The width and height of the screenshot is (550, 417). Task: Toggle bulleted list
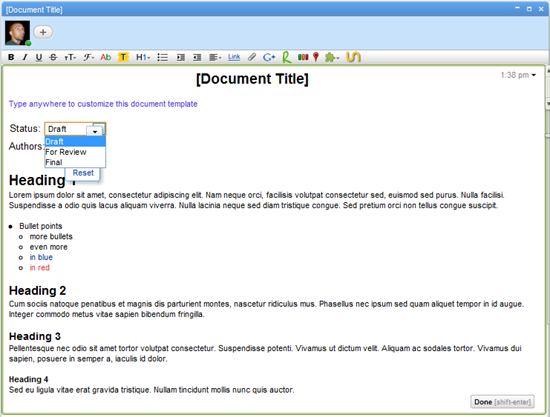[162, 57]
